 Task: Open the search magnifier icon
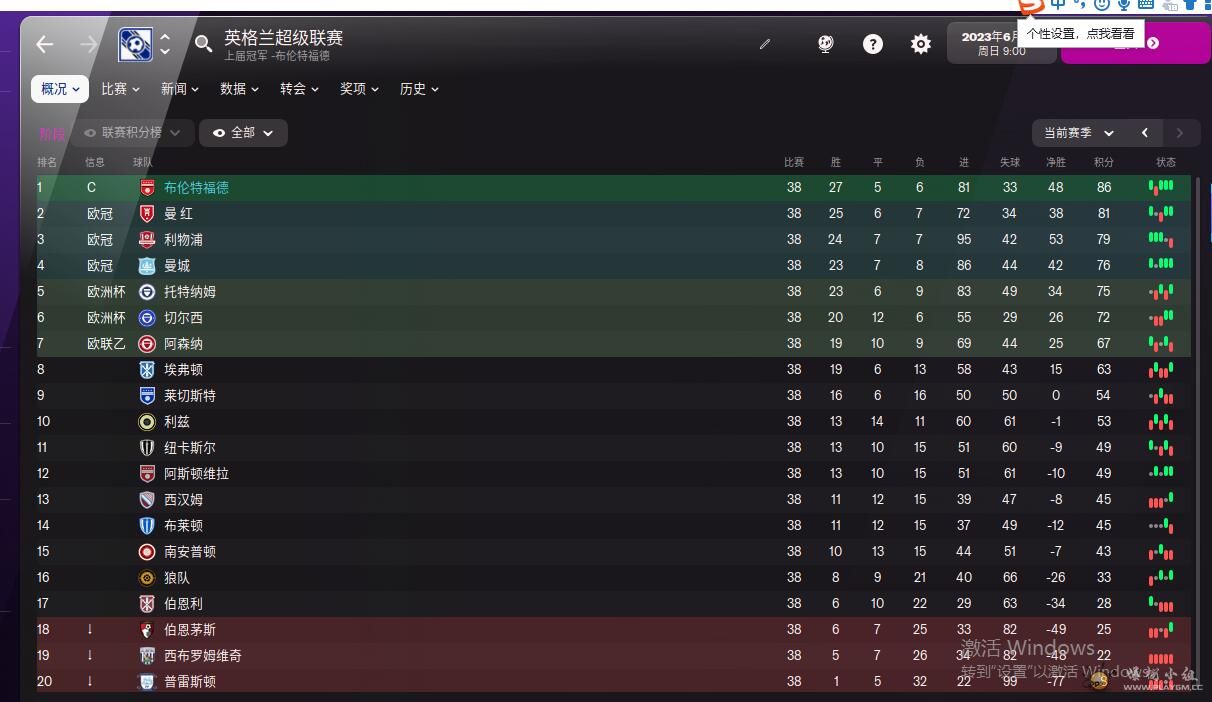204,44
